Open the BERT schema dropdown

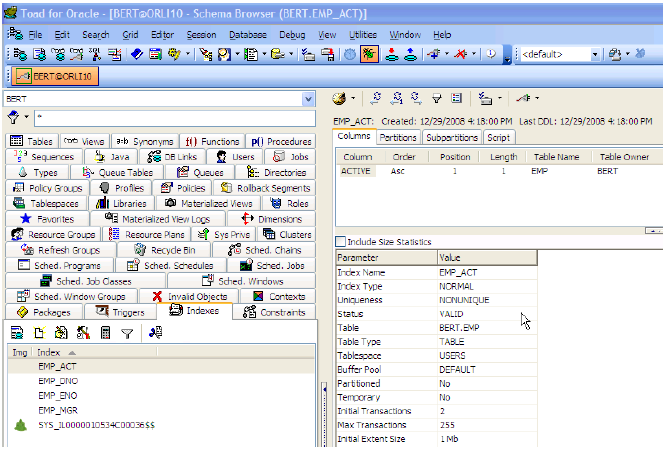point(308,99)
